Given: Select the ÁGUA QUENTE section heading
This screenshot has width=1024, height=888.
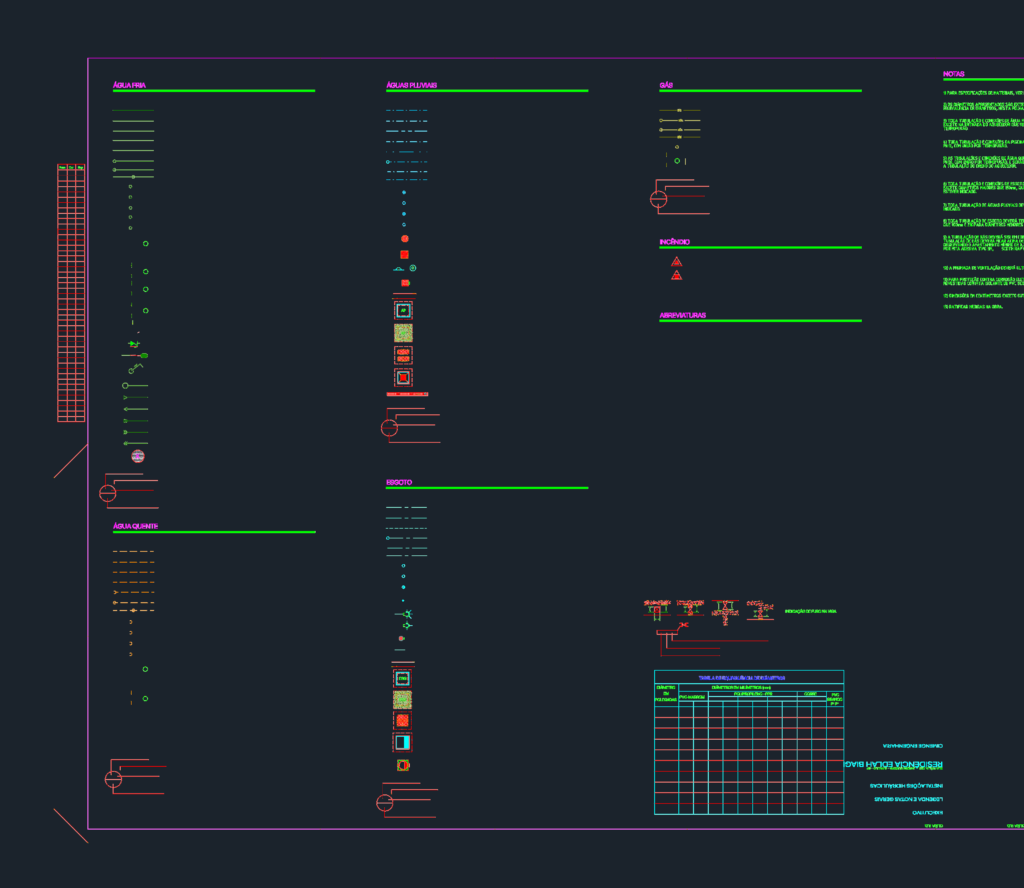Looking at the screenshot, I should (x=135, y=526).
